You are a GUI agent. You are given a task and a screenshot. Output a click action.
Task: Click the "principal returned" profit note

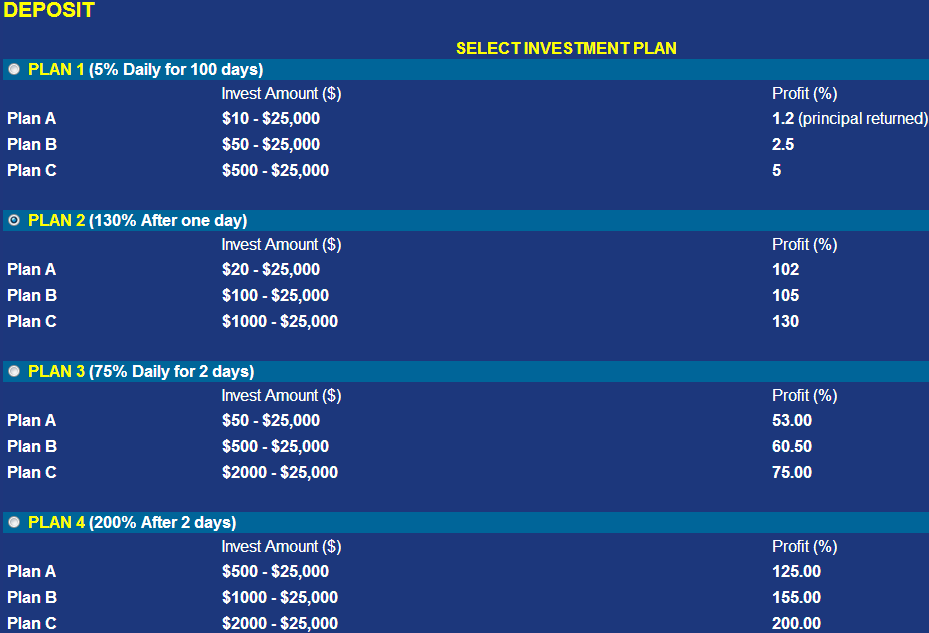pyautogui.click(x=863, y=118)
